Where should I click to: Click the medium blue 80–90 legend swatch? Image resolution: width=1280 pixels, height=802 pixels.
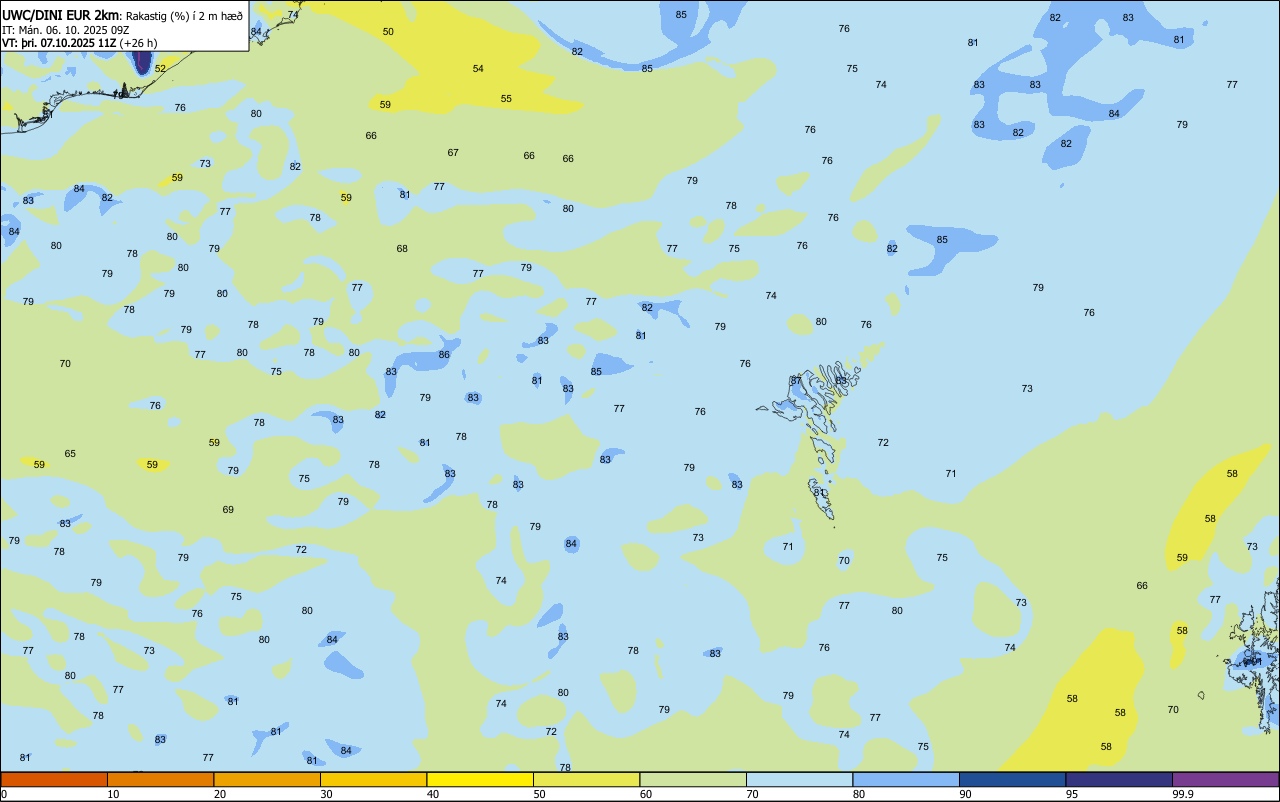906,779
